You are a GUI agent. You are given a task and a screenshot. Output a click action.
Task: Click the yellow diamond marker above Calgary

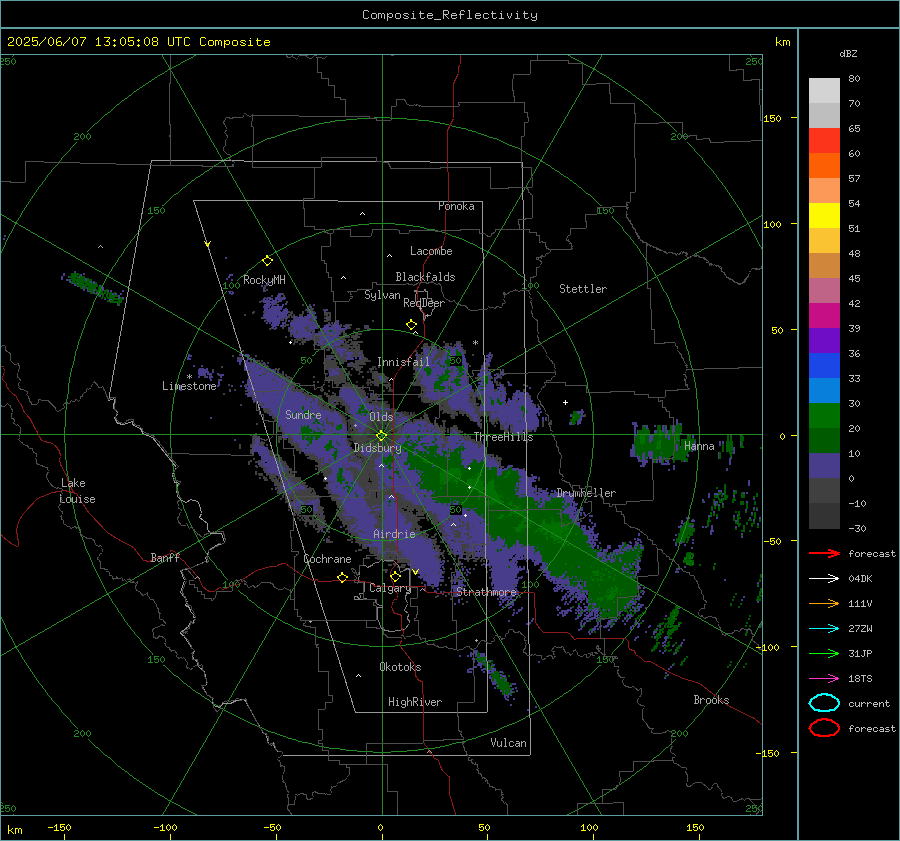[395, 576]
